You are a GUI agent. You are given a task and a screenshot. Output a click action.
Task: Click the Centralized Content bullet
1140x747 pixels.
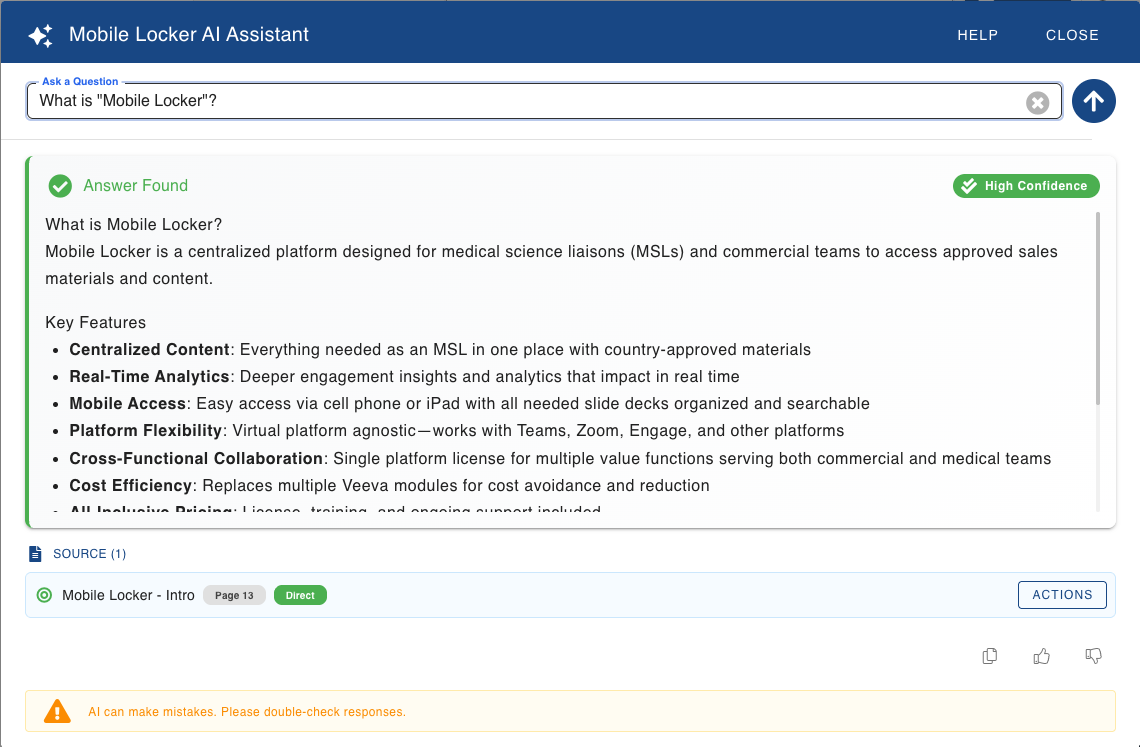pyautogui.click(x=440, y=349)
